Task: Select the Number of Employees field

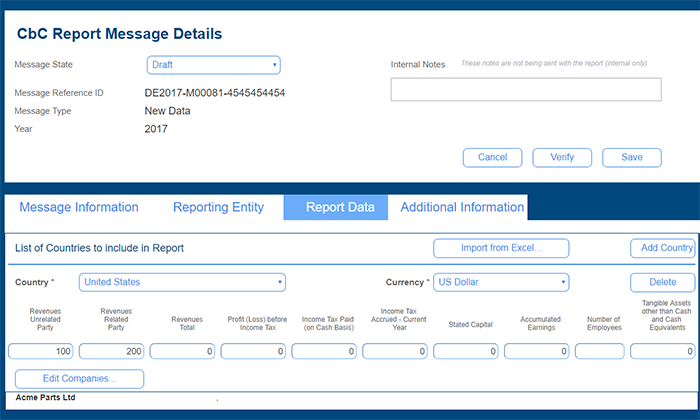Action: 600,351
